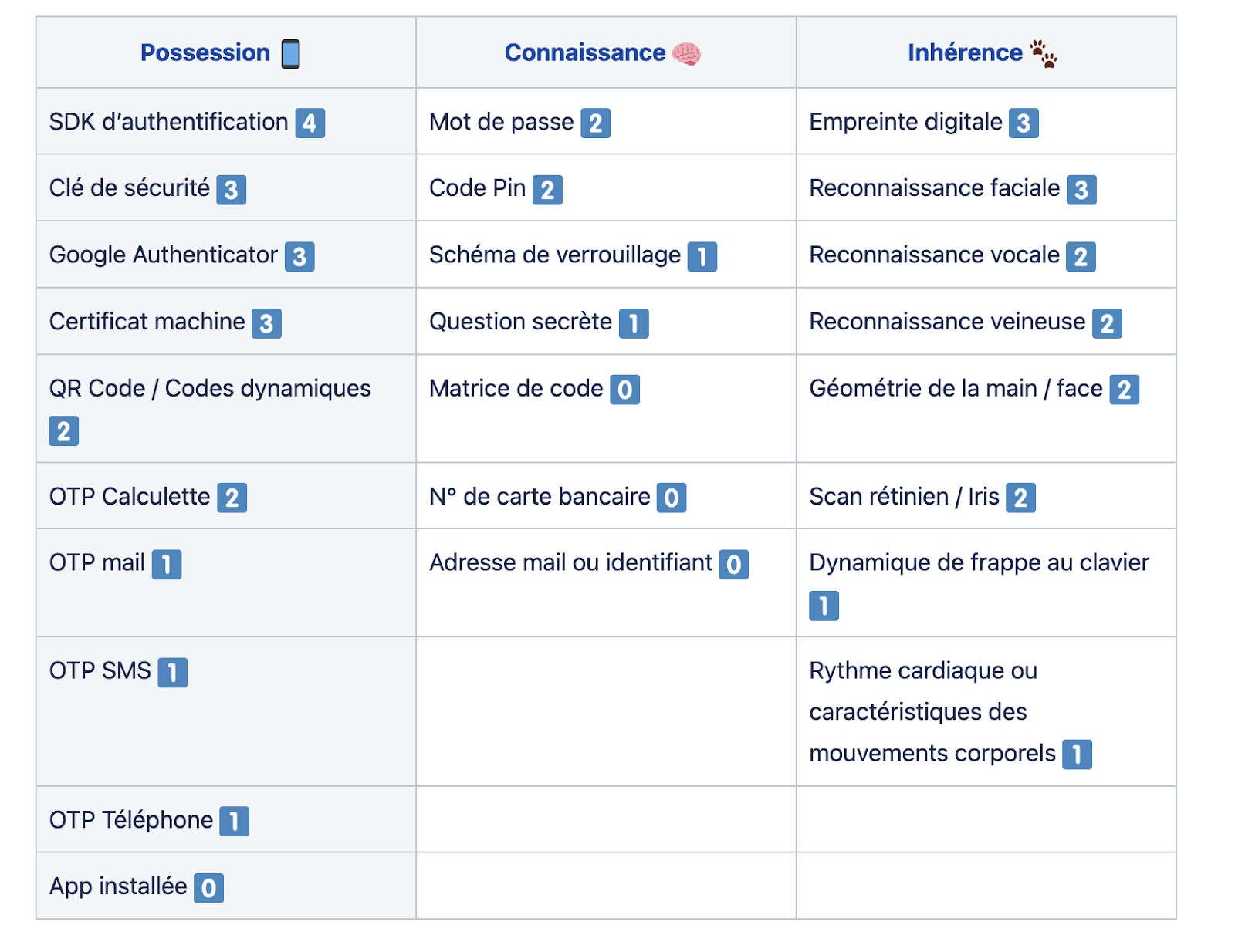The height and width of the screenshot is (952, 1235).
Task: Click the badge under Dynamique de frappe au clavier
Action: click(824, 606)
